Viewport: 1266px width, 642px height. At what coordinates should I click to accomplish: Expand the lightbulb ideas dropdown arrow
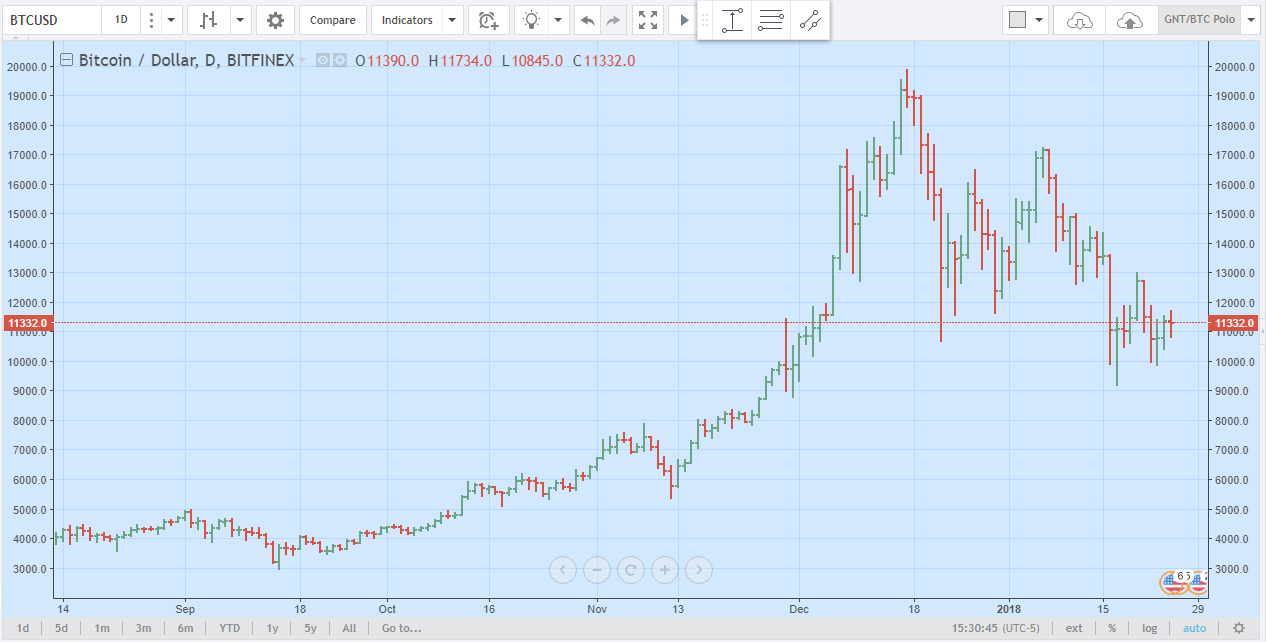point(559,20)
